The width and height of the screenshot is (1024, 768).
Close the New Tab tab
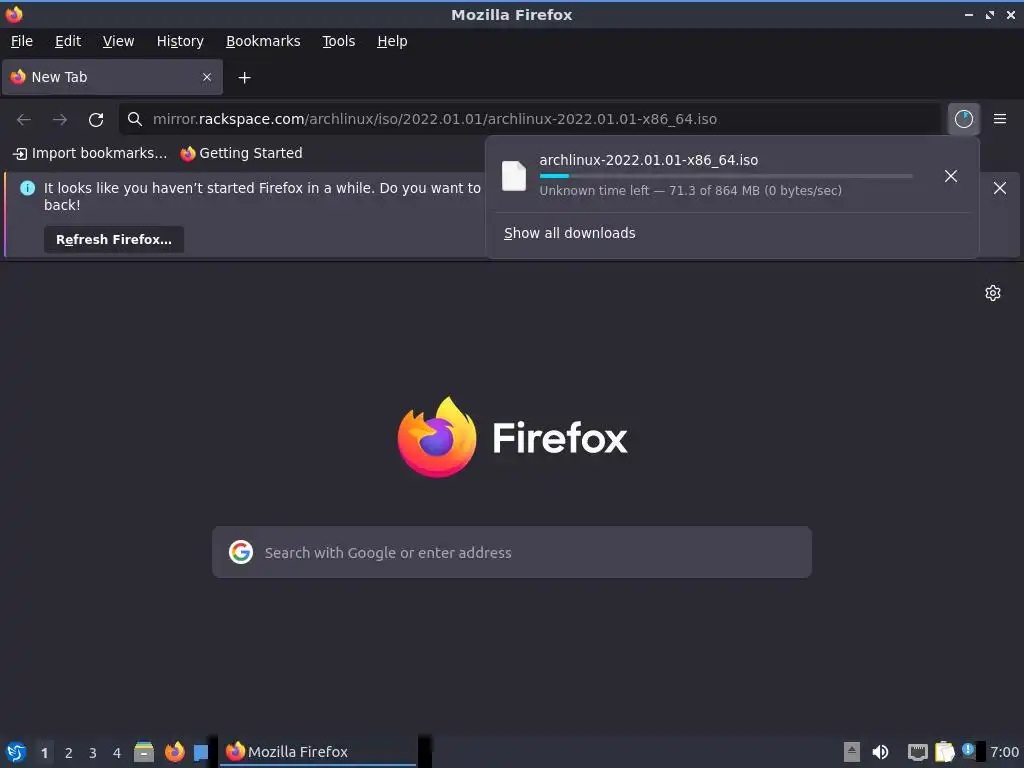pos(207,77)
